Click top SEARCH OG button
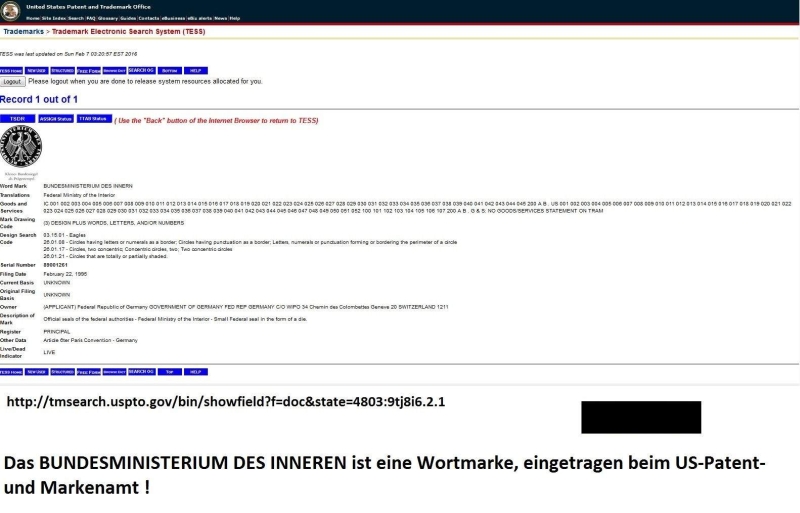Screen dimensions: 800x513 141,71
